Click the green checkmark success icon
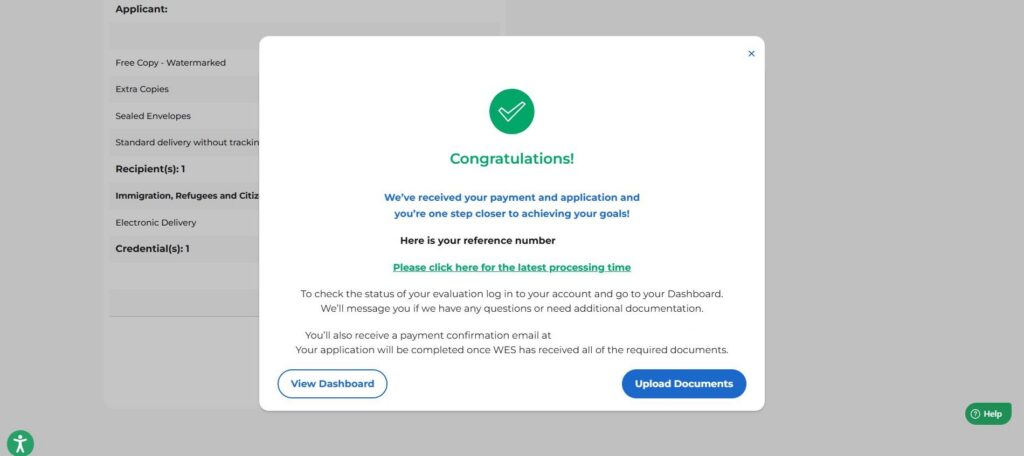Screen dimensions: 1024x456 pyautogui.click(x=511, y=111)
